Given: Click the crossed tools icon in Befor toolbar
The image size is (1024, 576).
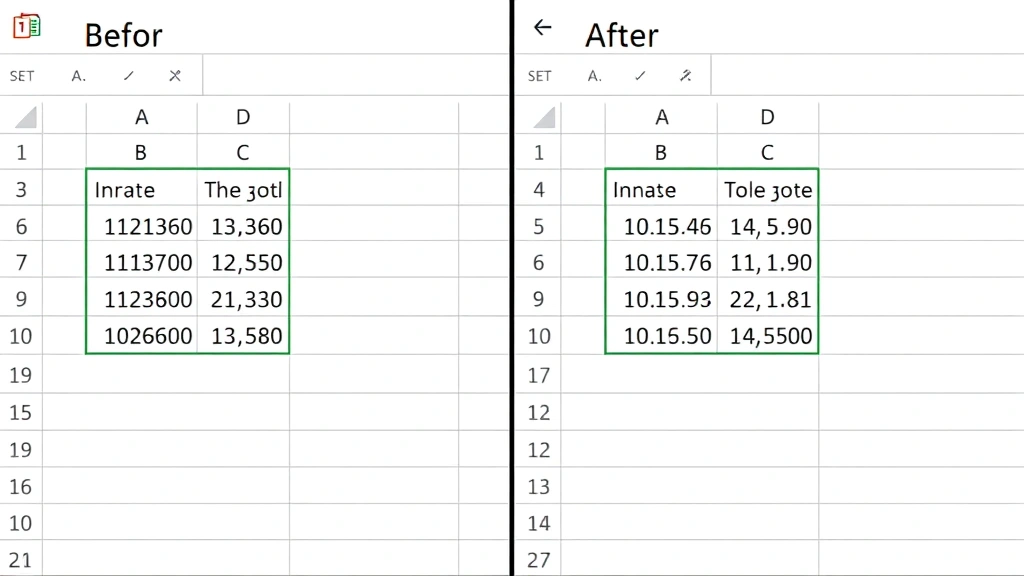Looking at the screenshot, I should [175, 76].
